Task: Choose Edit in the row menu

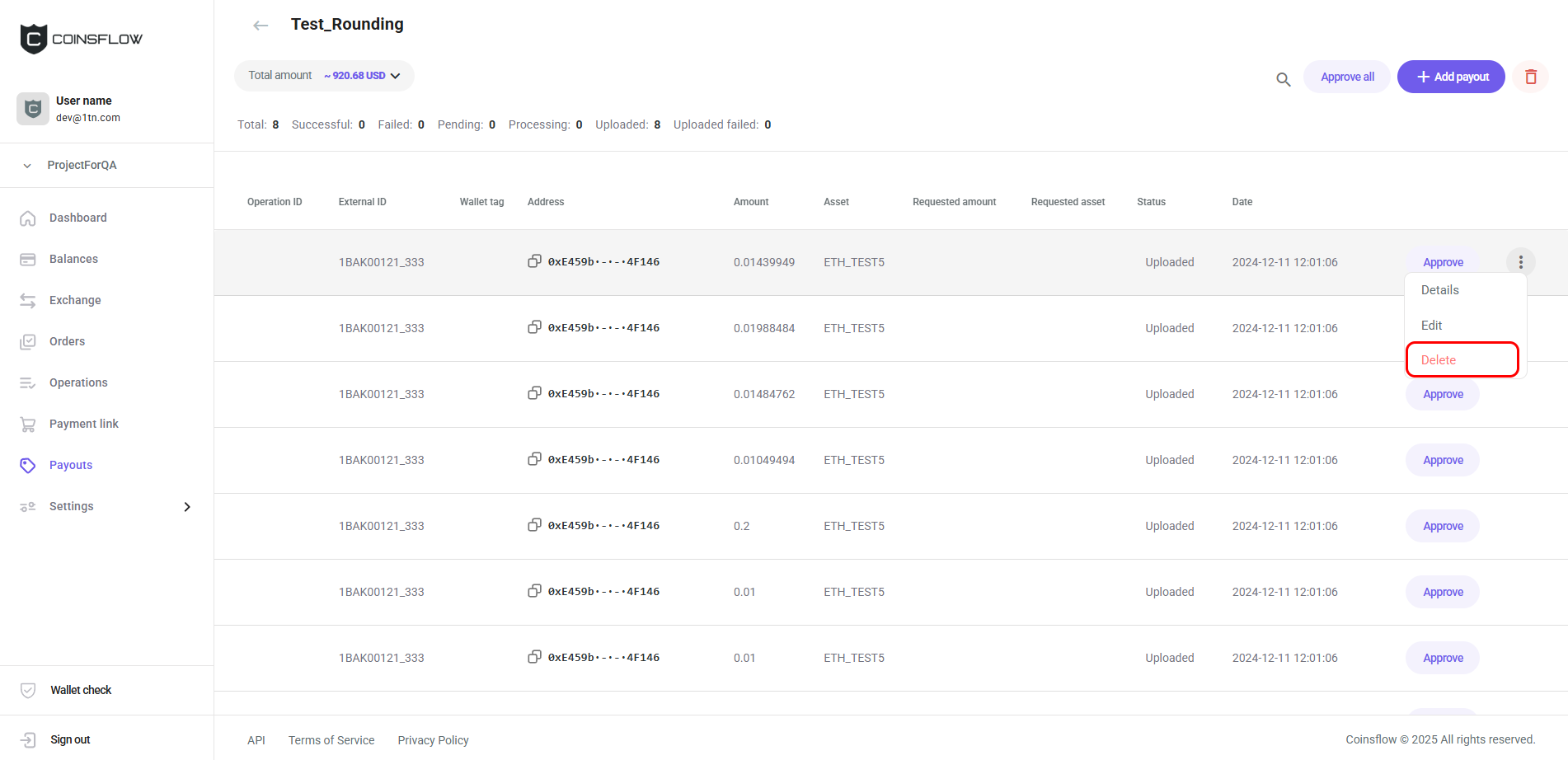Action: point(1431,326)
